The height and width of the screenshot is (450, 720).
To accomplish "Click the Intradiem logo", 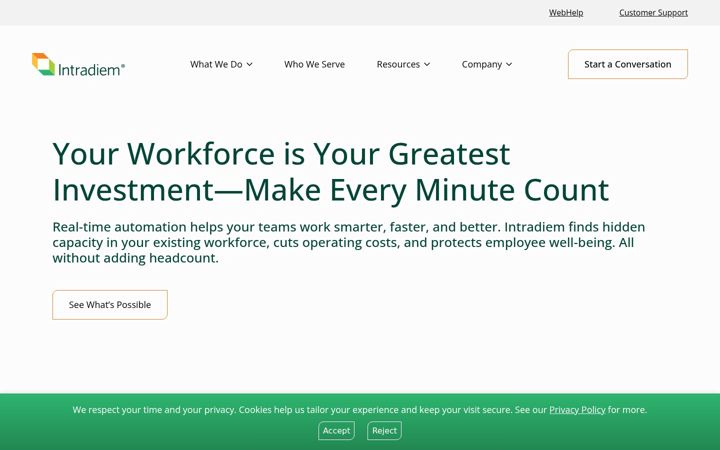I will pyautogui.click(x=79, y=64).
